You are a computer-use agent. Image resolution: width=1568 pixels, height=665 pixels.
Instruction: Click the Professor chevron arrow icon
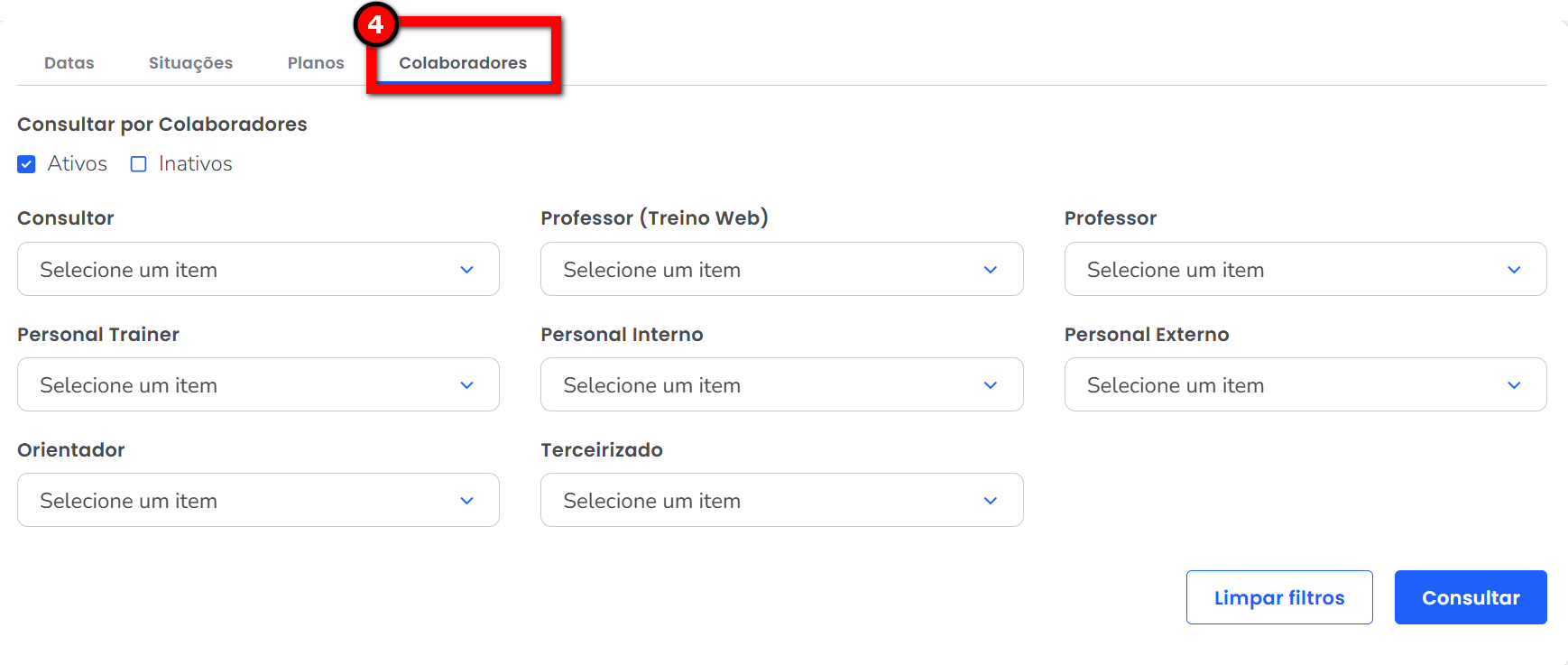(x=1514, y=270)
